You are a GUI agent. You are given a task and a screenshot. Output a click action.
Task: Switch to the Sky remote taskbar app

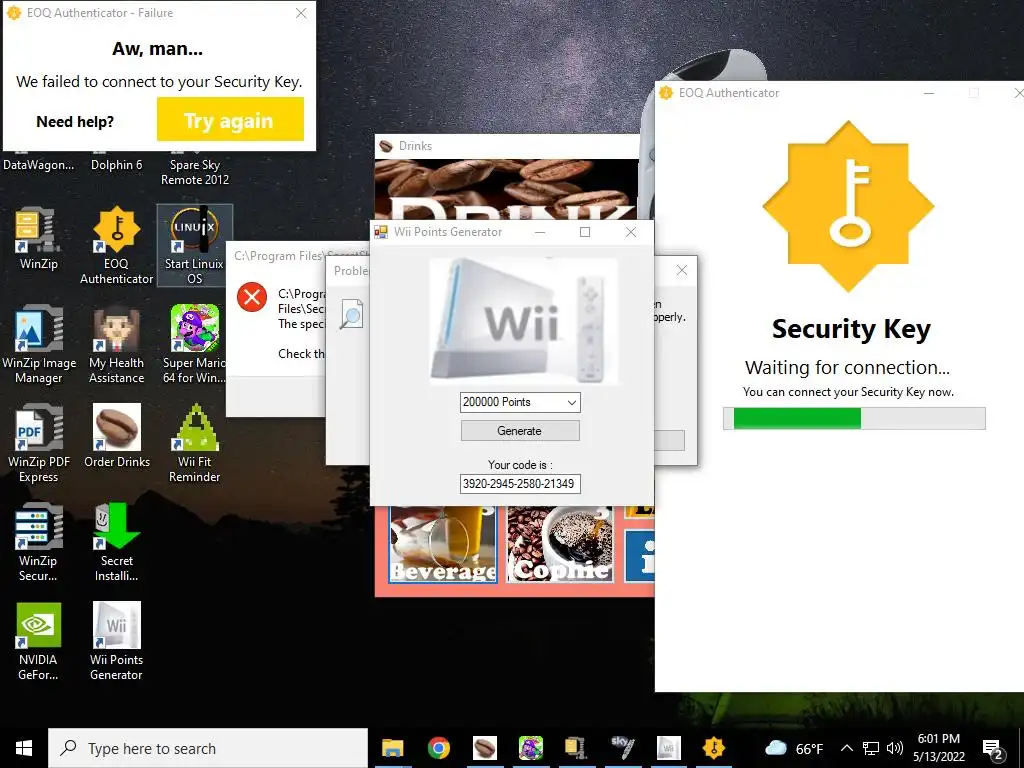(622, 748)
